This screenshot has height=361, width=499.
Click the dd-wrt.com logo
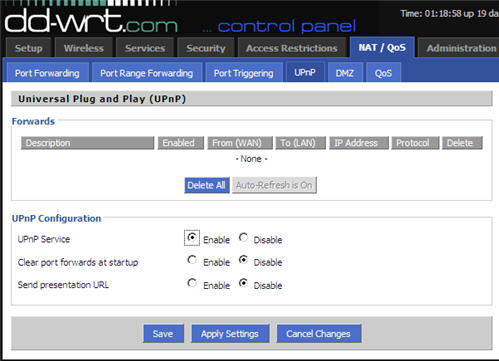(91, 21)
